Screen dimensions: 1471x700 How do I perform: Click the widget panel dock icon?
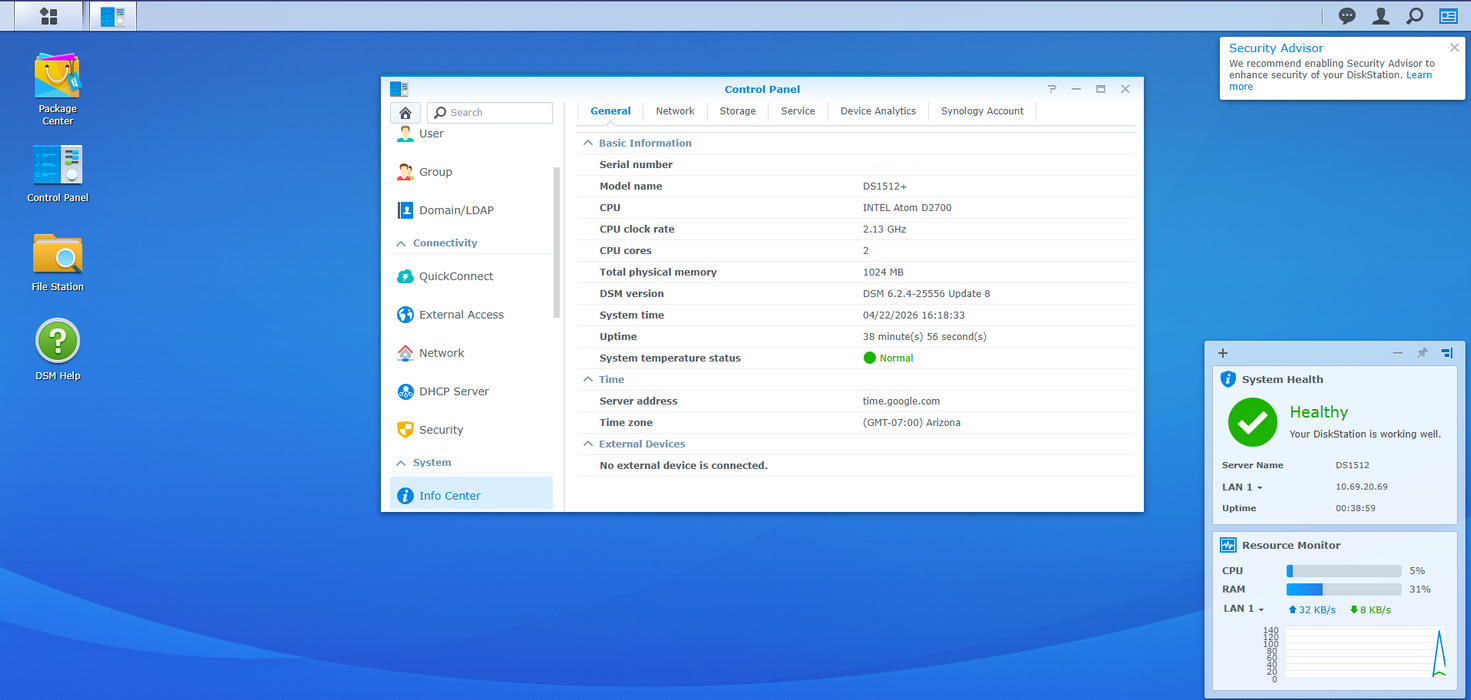[1447, 353]
